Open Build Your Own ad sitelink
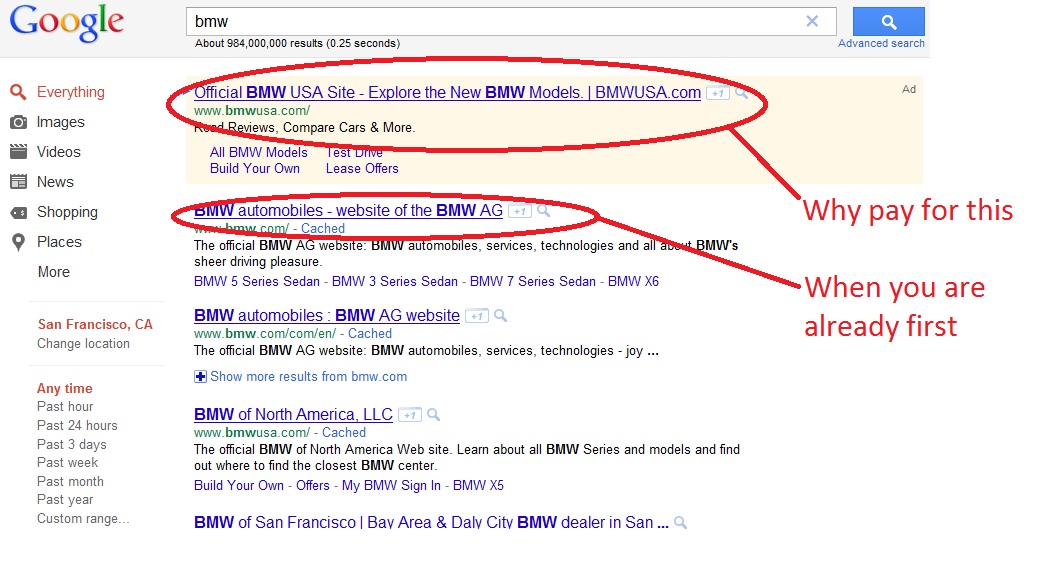This screenshot has height=566, width=1040. (255, 169)
